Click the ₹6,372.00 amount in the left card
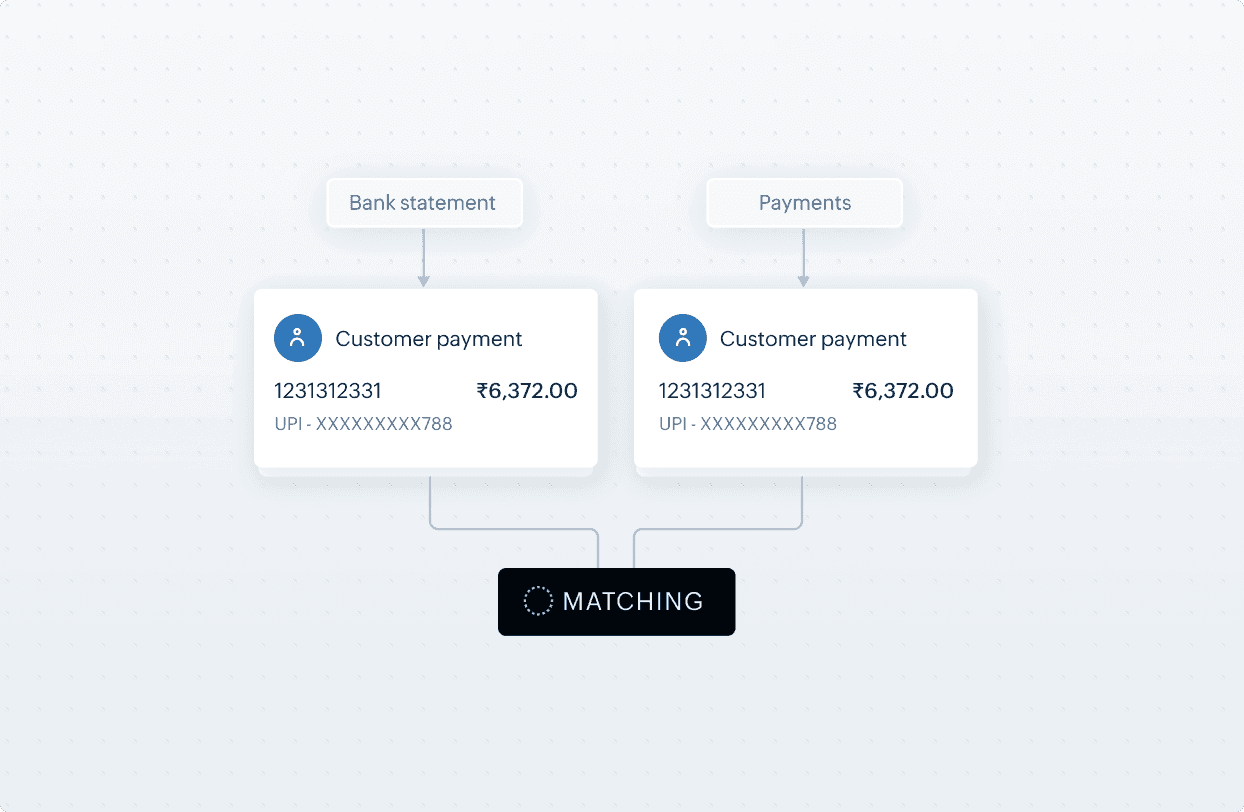 point(527,391)
